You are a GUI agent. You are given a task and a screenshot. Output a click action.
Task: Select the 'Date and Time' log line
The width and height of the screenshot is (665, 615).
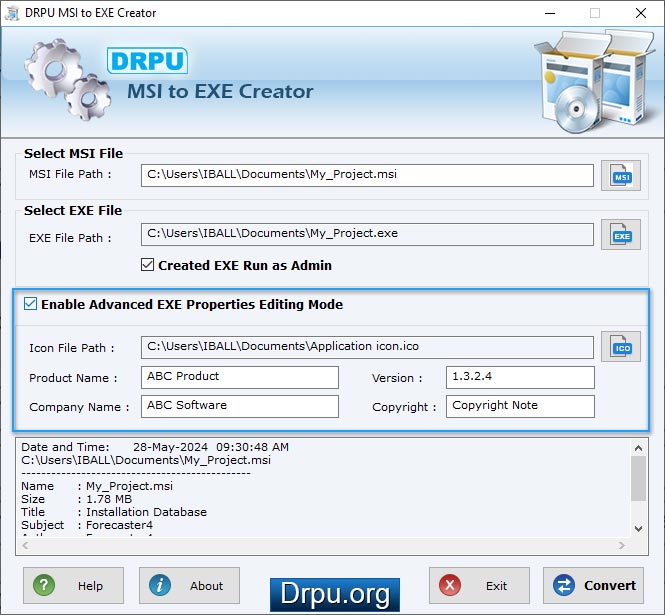[x=155, y=447]
